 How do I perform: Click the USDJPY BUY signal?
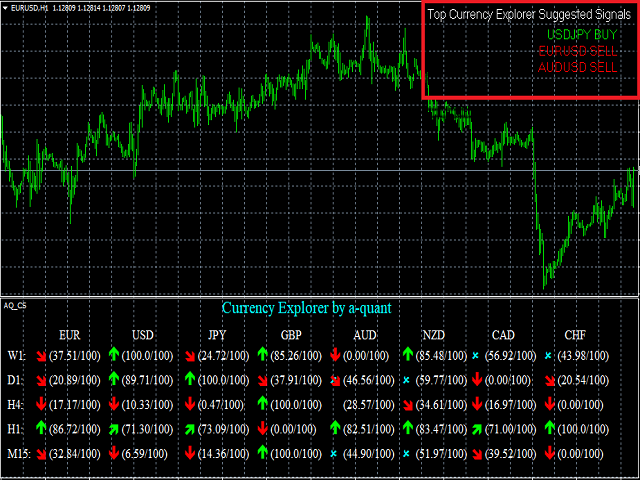click(582, 35)
